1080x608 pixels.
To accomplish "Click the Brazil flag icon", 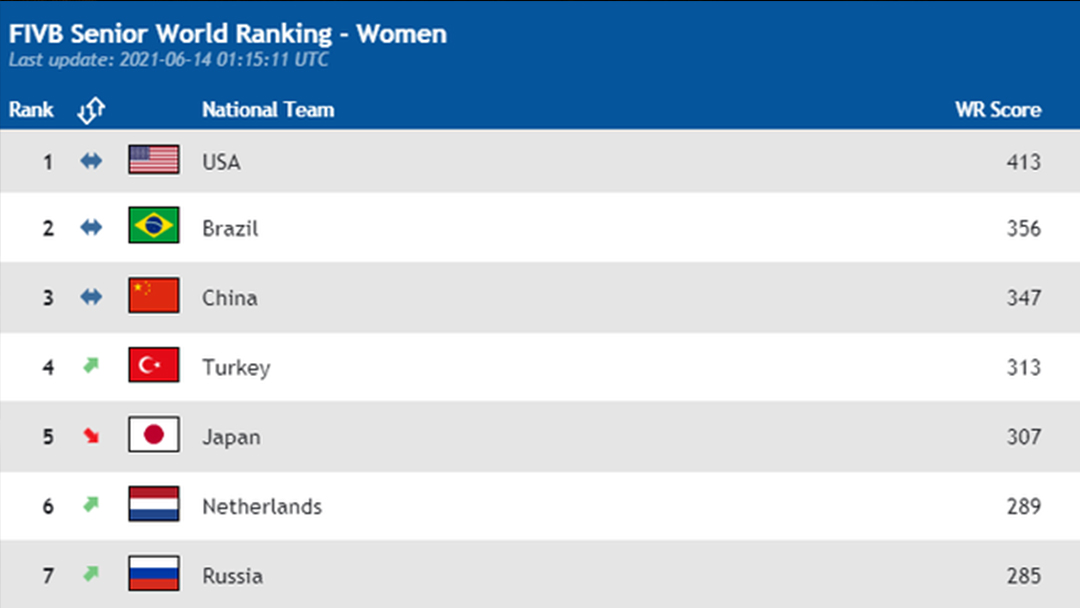I will pos(154,226).
